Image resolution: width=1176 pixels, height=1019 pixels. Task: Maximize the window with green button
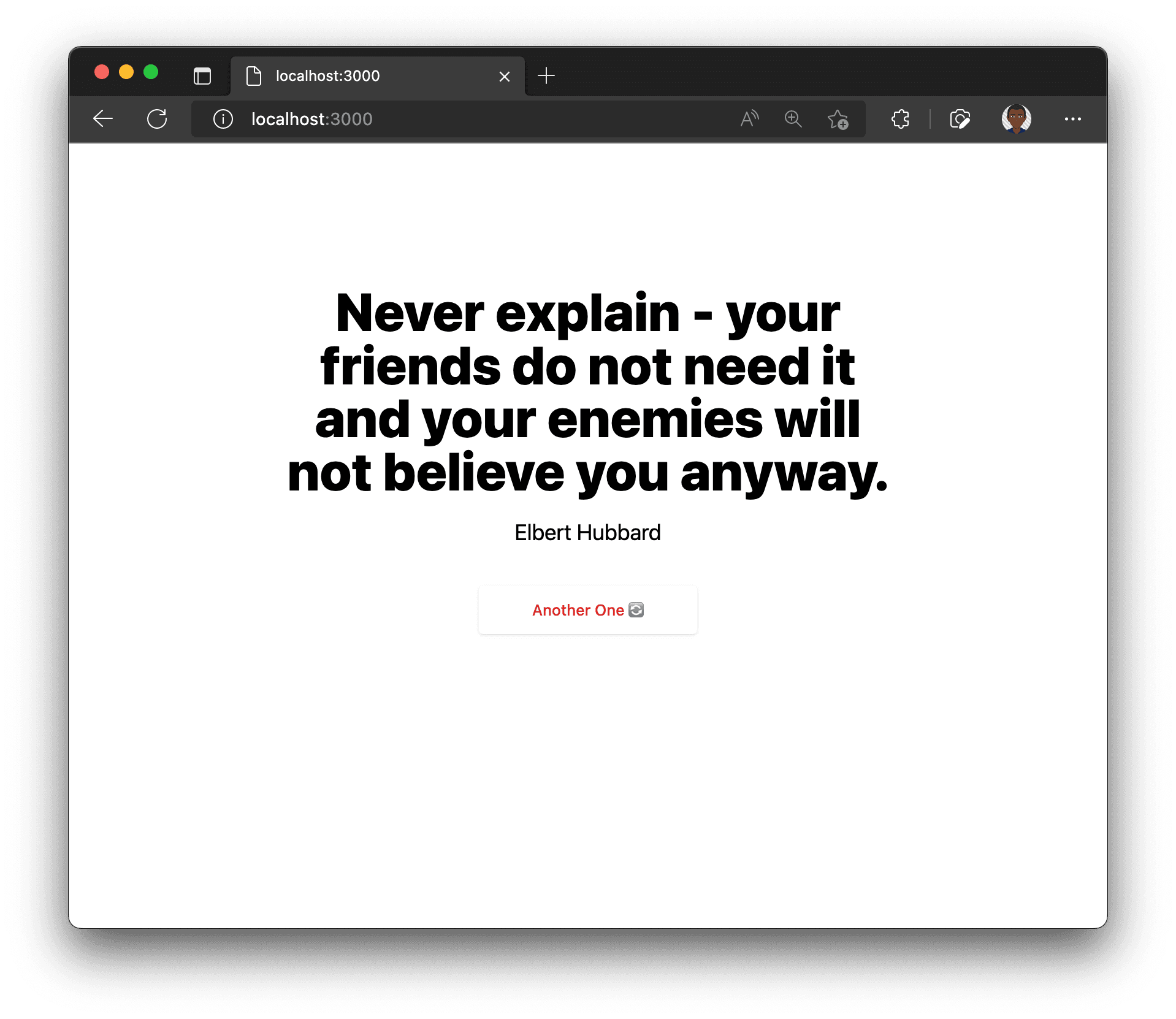pyautogui.click(x=151, y=72)
